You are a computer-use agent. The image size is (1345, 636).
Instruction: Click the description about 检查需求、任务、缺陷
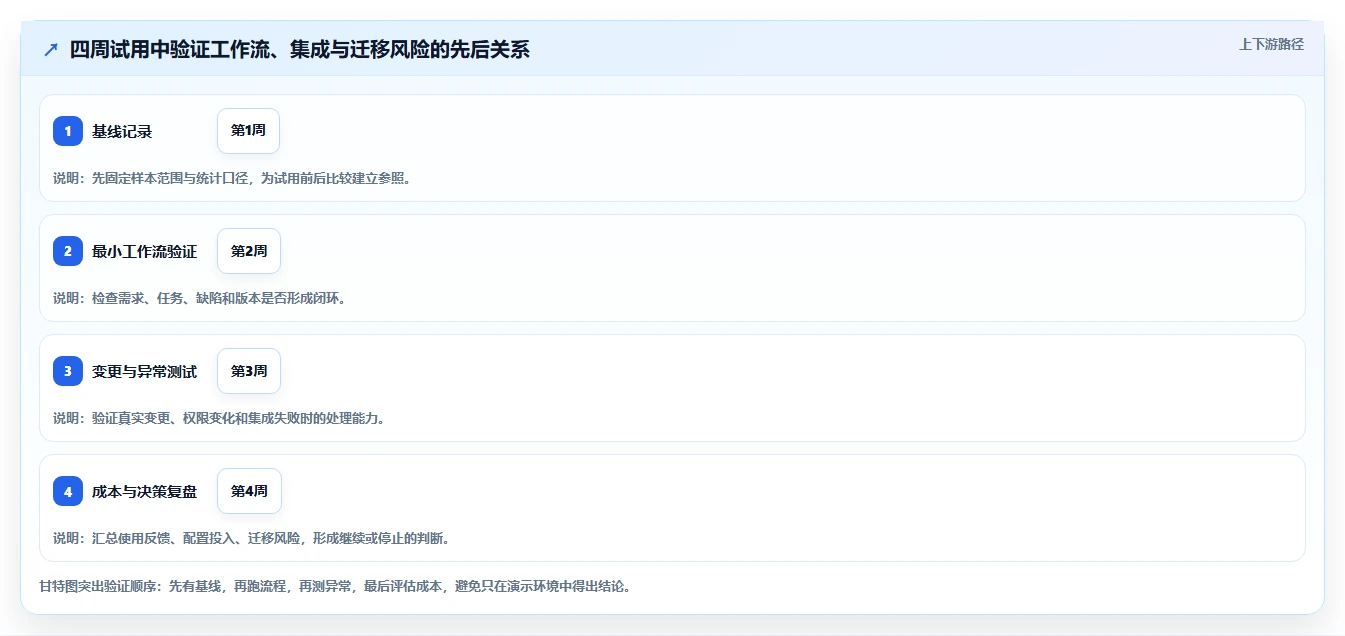click(200, 298)
